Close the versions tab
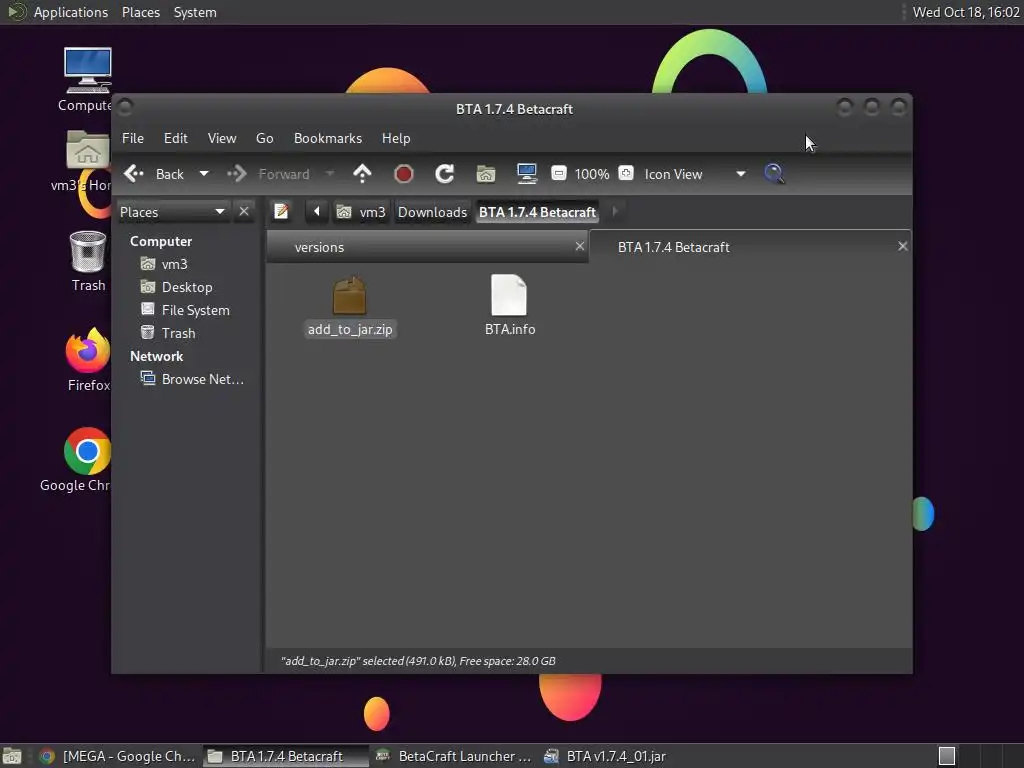1024x768 pixels. (x=579, y=246)
